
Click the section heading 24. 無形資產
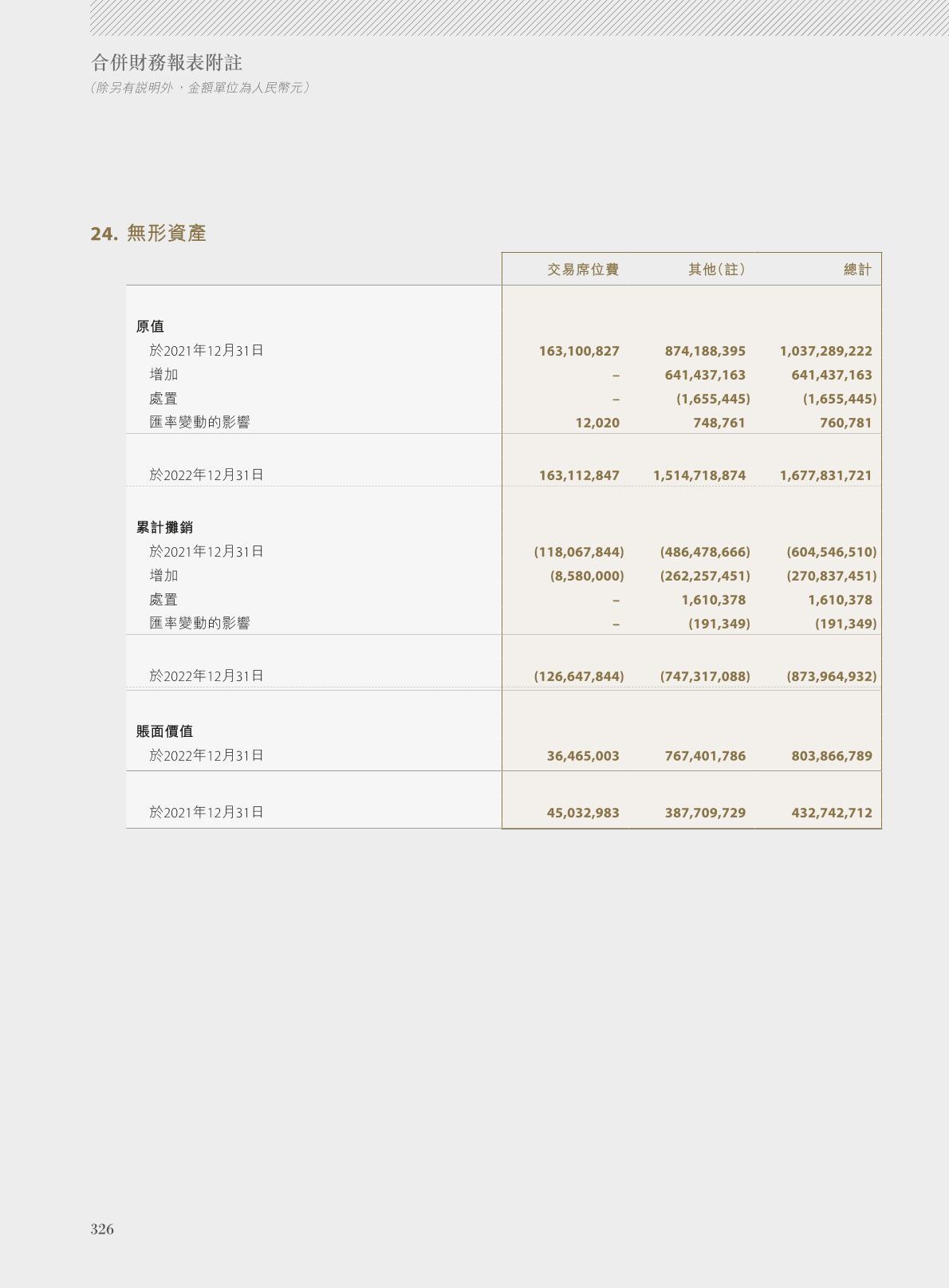(148, 234)
